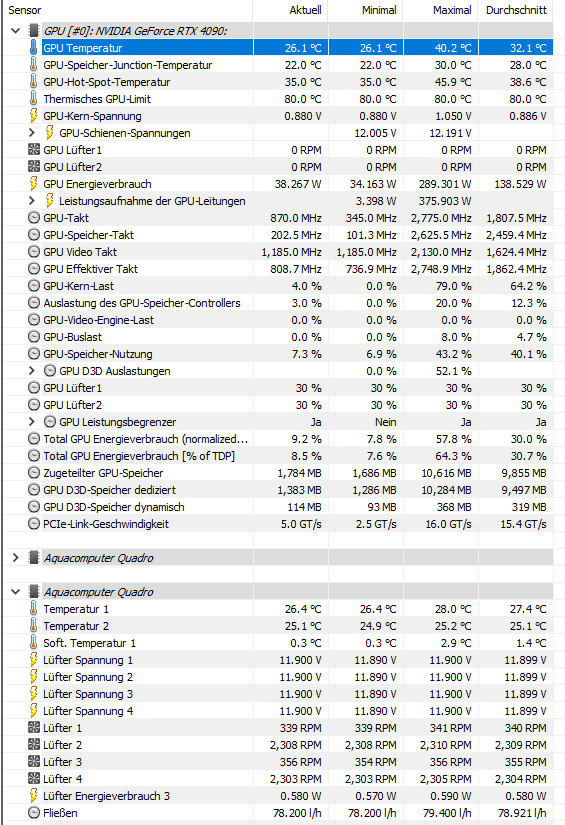This screenshot has height=825, width=565.
Task: Click clock icon of GPU-Speicher-Takt
Action: pyautogui.click(x=34, y=235)
